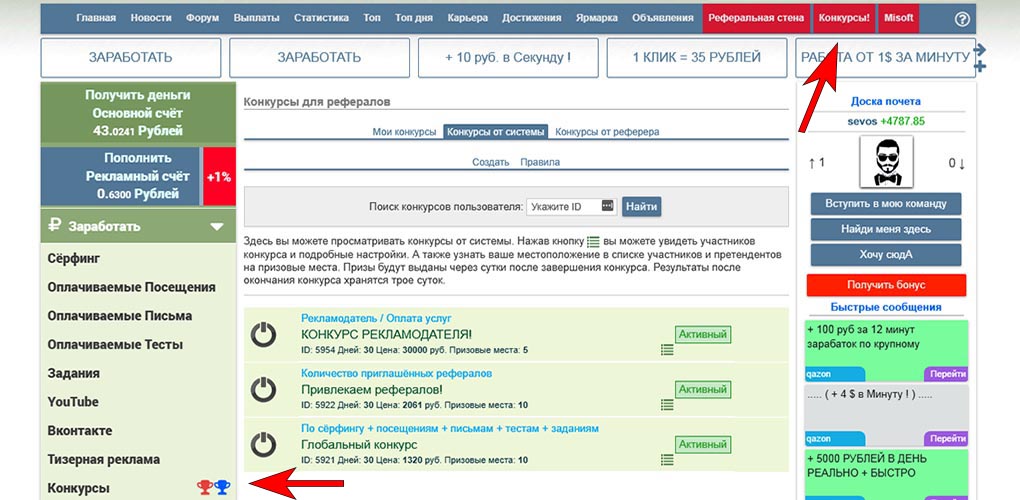Viewport: 1020px width, 500px height.
Task: Click the ruble icon in Заработать header
Action: pos(55,226)
